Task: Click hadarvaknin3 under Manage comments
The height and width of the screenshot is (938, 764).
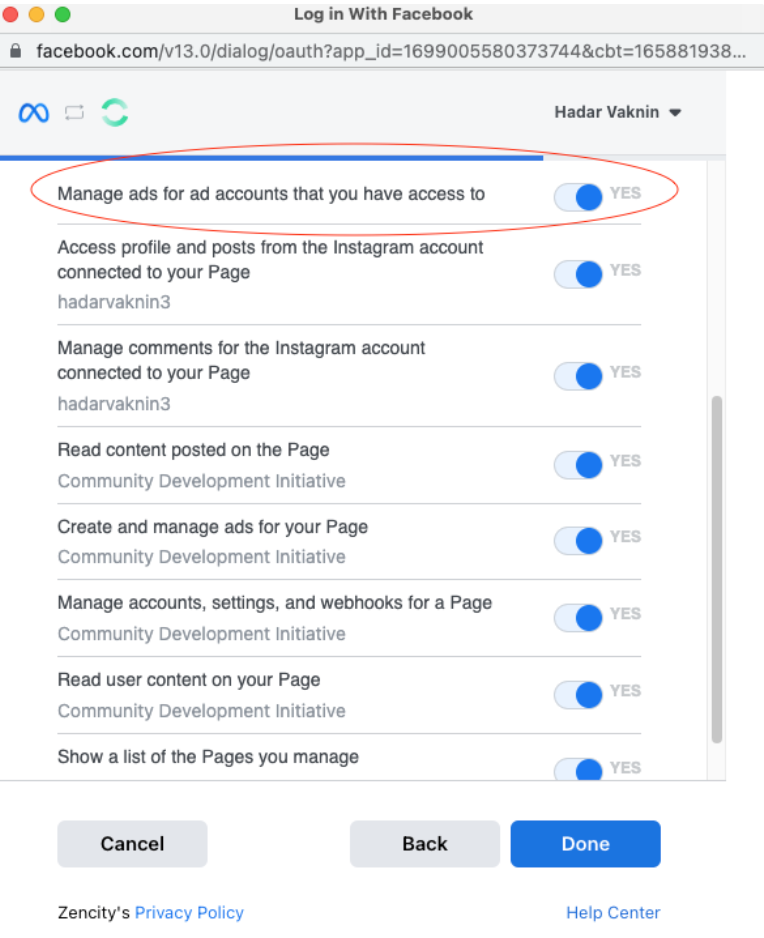Action: coord(114,404)
